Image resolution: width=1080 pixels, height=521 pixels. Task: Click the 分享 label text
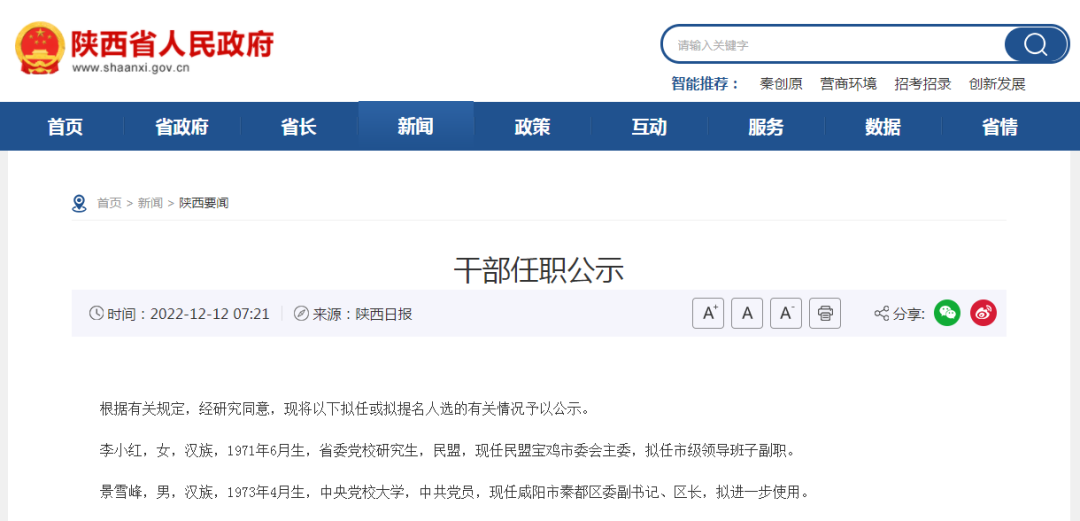click(x=908, y=314)
